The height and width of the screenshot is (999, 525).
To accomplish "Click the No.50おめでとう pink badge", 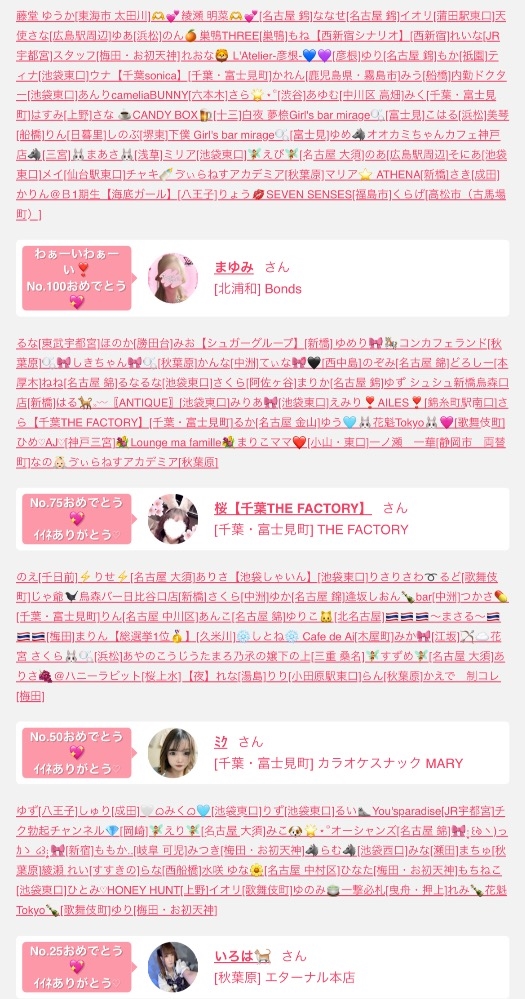I will click(76, 752).
